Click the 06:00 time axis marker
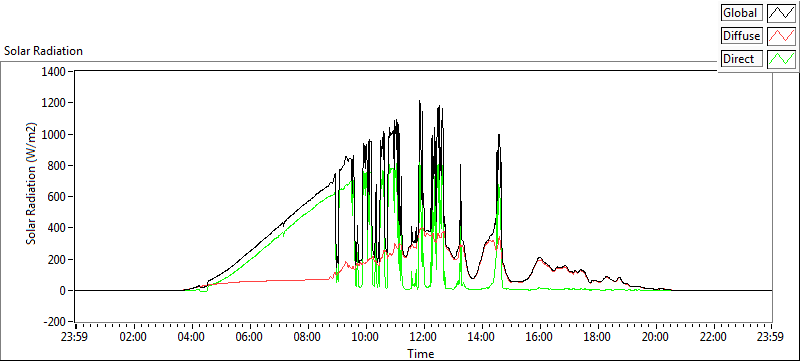The image size is (800, 361). [x=249, y=337]
